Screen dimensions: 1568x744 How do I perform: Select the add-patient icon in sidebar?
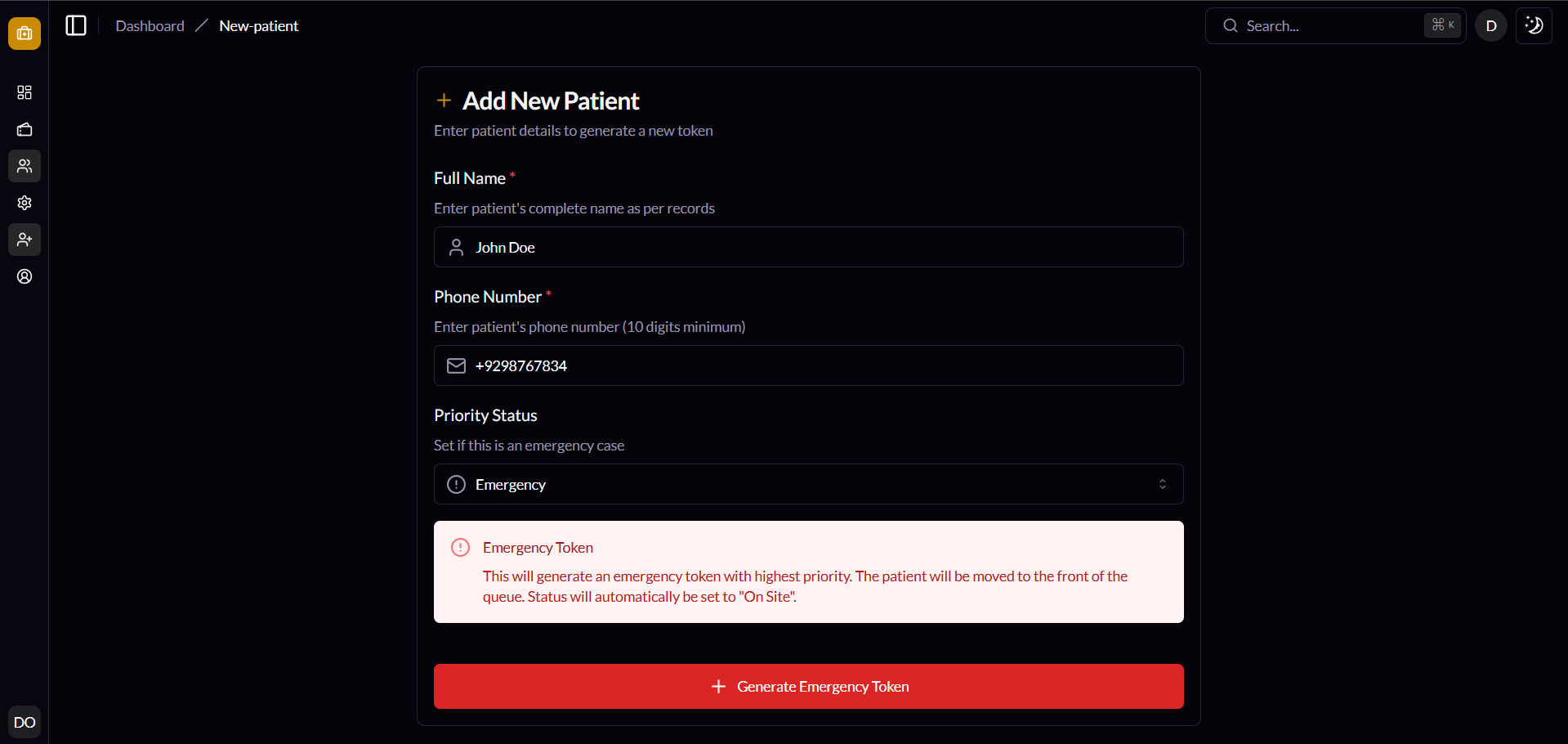coord(25,240)
